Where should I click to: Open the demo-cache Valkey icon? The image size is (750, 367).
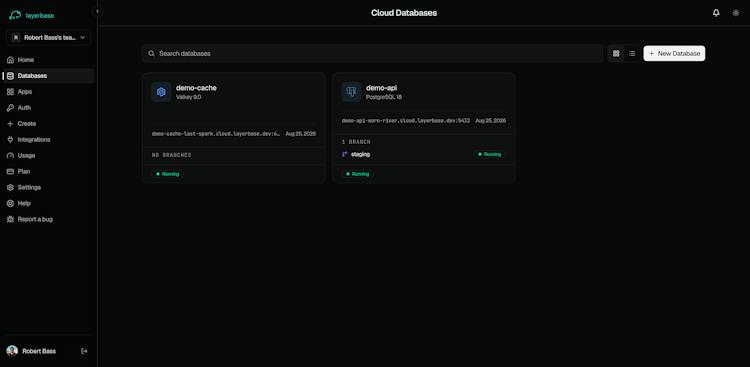(161, 92)
